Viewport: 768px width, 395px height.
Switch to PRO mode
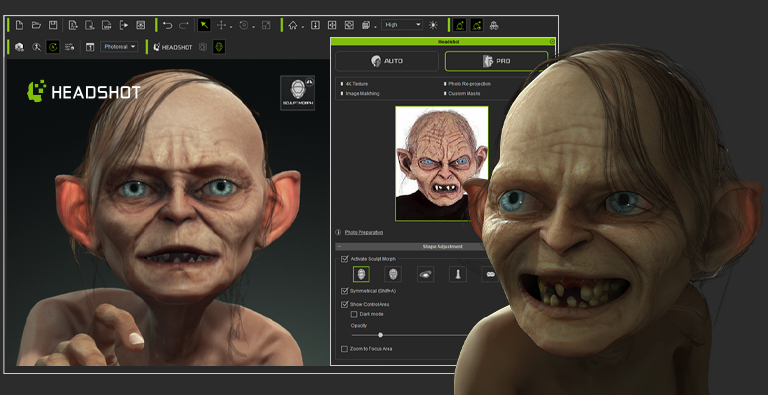point(496,61)
